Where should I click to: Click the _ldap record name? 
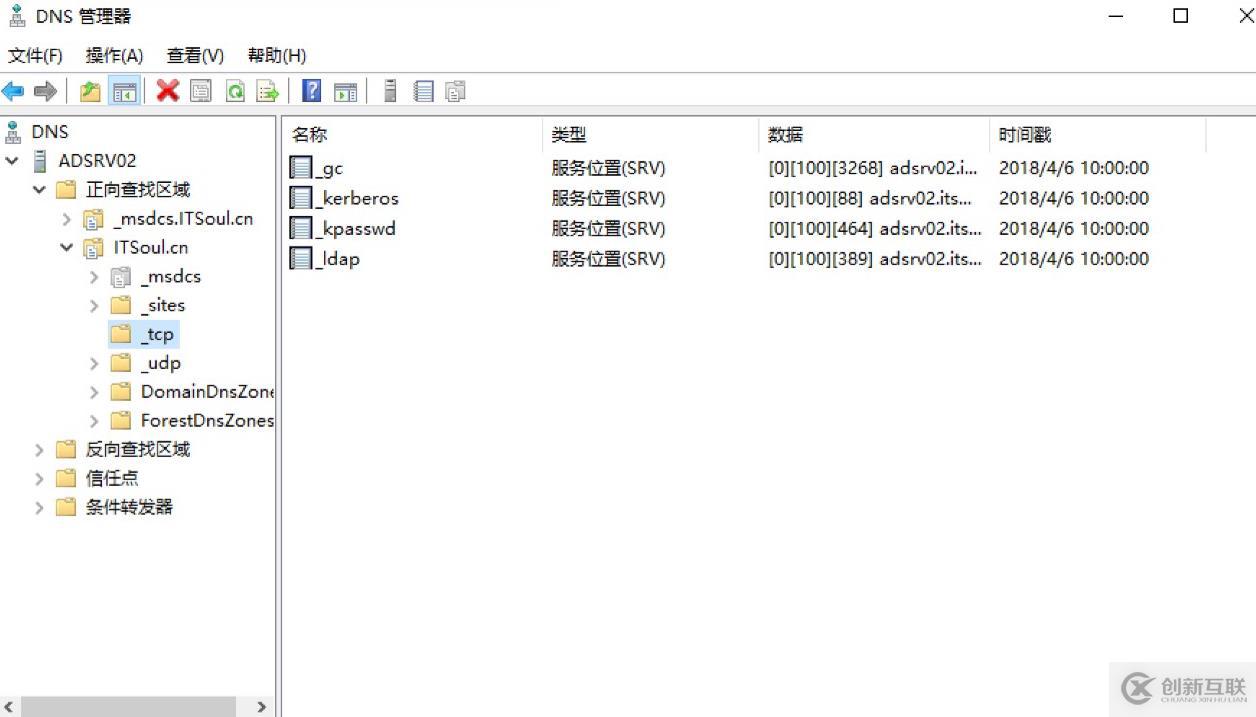338,258
